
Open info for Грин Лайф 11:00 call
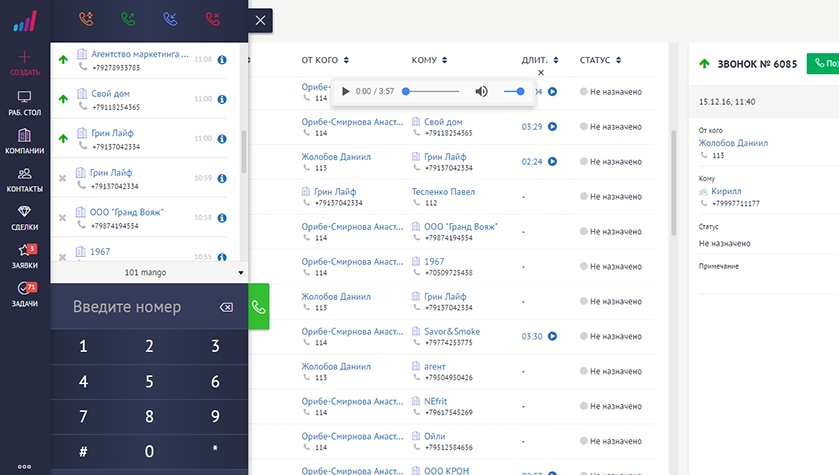pyautogui.click(x=222, y=139)
